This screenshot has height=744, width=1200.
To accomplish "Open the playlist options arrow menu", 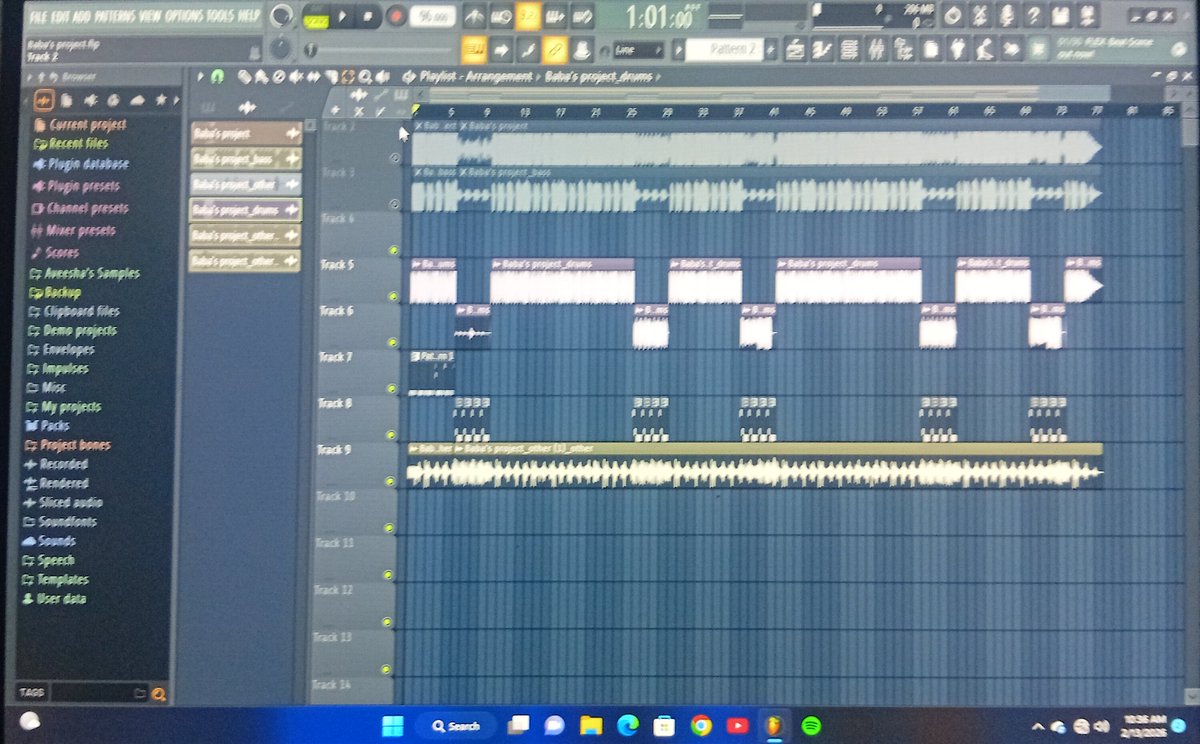I will pyautogui.click(x=200, y=77).
